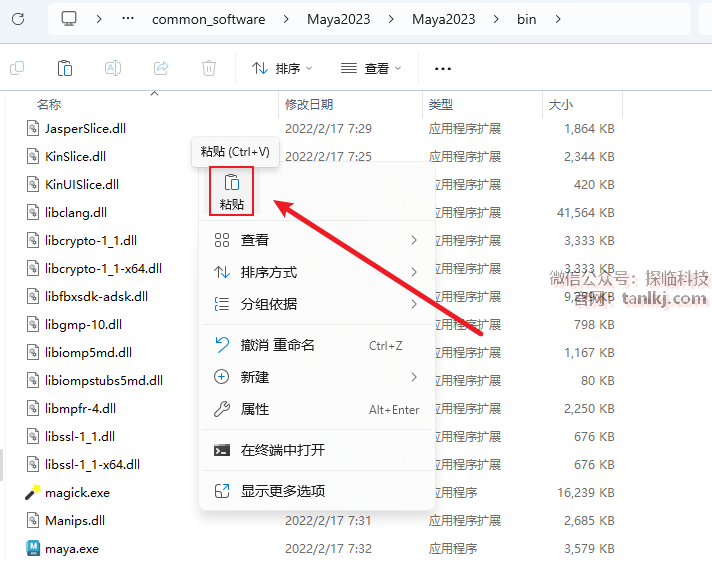Click the magick.exe wand icon
The image size is (712, 569).
[x=33, y=492]
